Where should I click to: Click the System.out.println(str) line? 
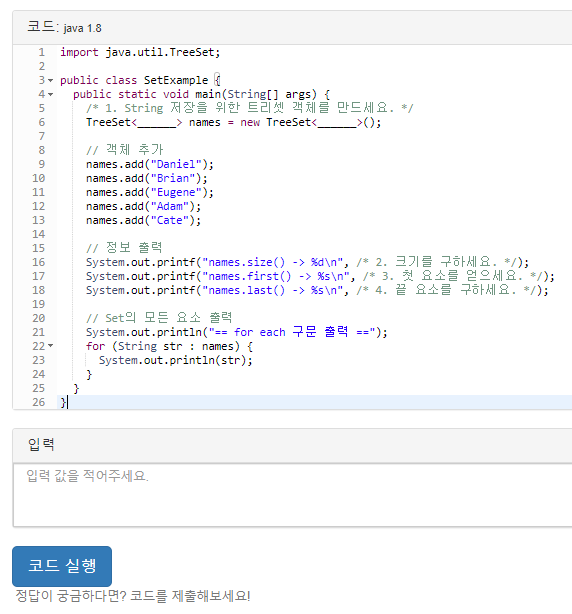(x=175, y=360)
